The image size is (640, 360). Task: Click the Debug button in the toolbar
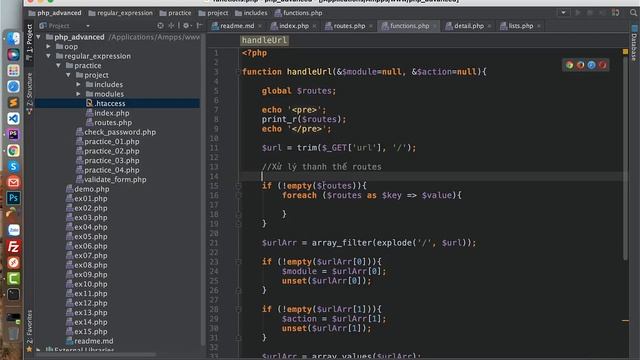(x=590, y=13)
